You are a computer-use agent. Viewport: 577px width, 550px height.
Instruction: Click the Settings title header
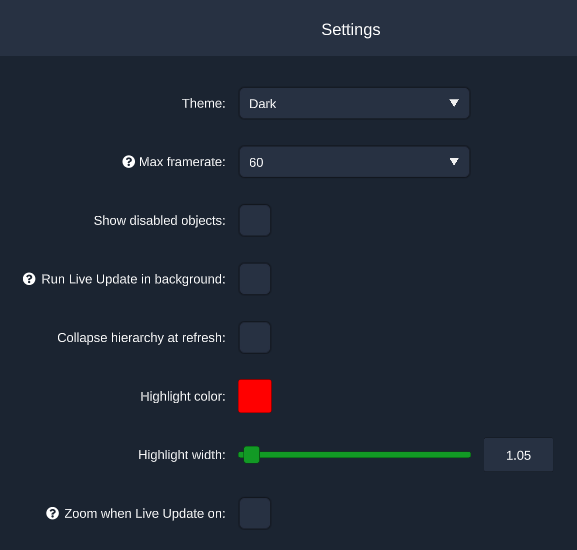point(351,29)
